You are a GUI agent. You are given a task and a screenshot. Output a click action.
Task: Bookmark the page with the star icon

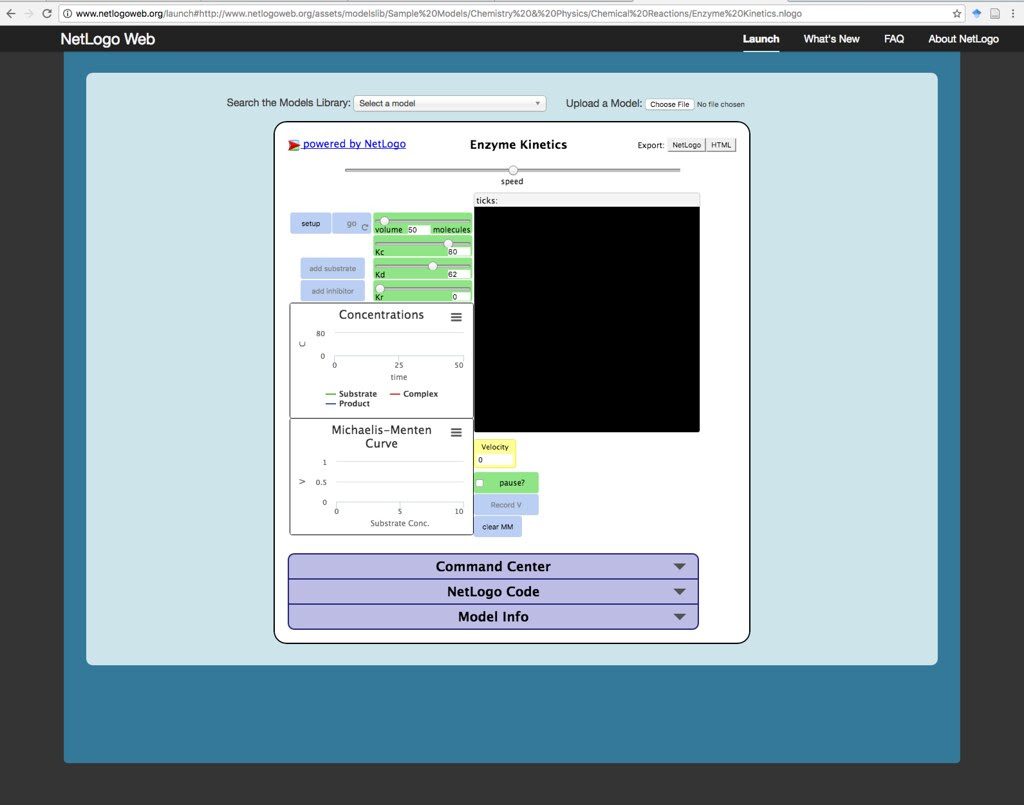pos(957,14)
